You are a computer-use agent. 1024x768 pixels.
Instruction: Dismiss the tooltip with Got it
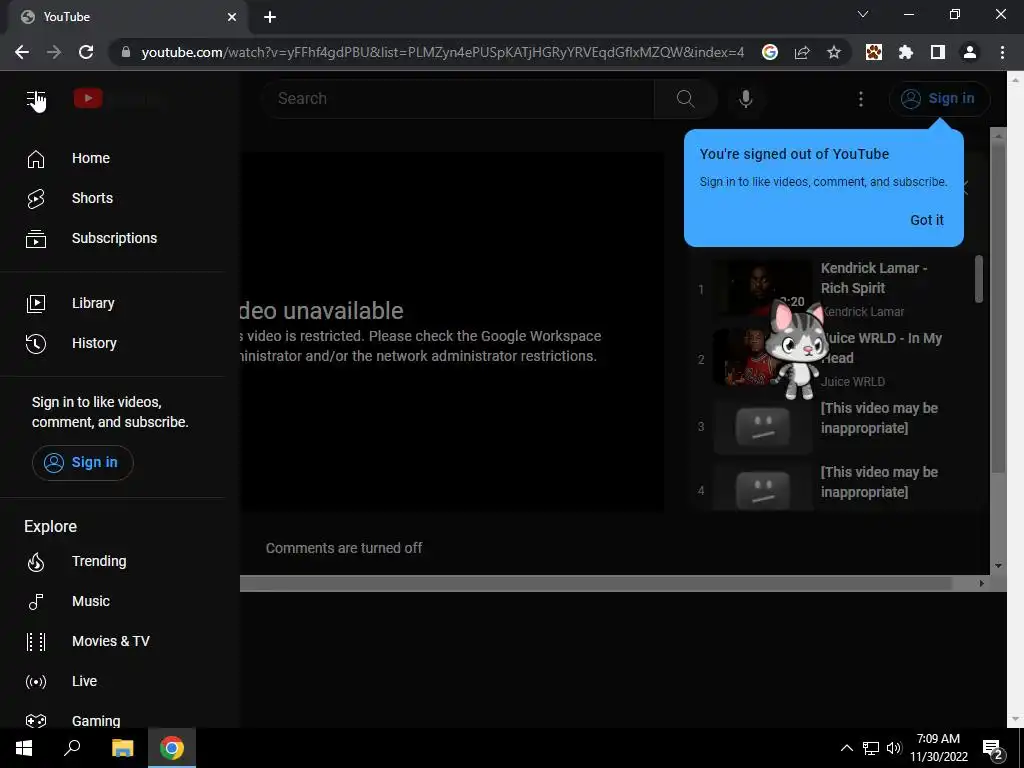927,220
